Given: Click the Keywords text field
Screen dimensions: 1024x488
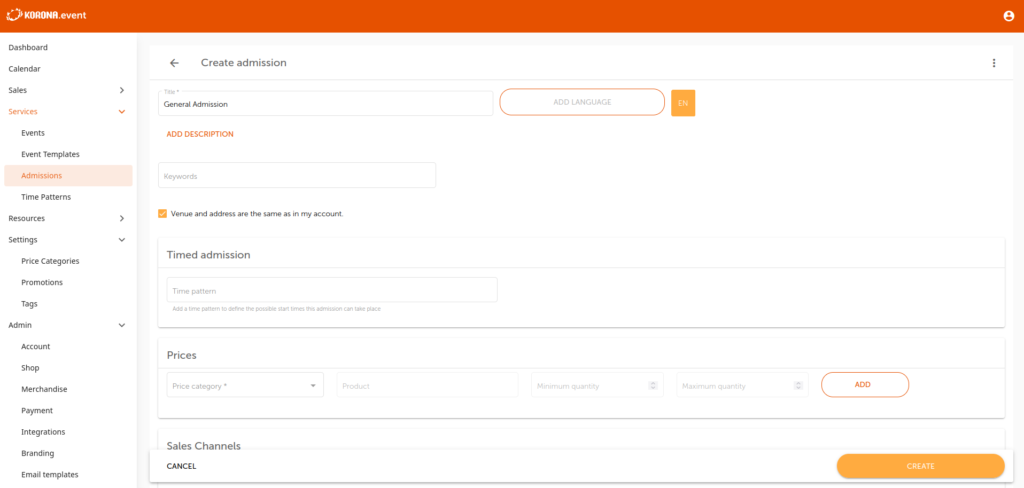Looking at the screenshot, I should pos(297,176).
